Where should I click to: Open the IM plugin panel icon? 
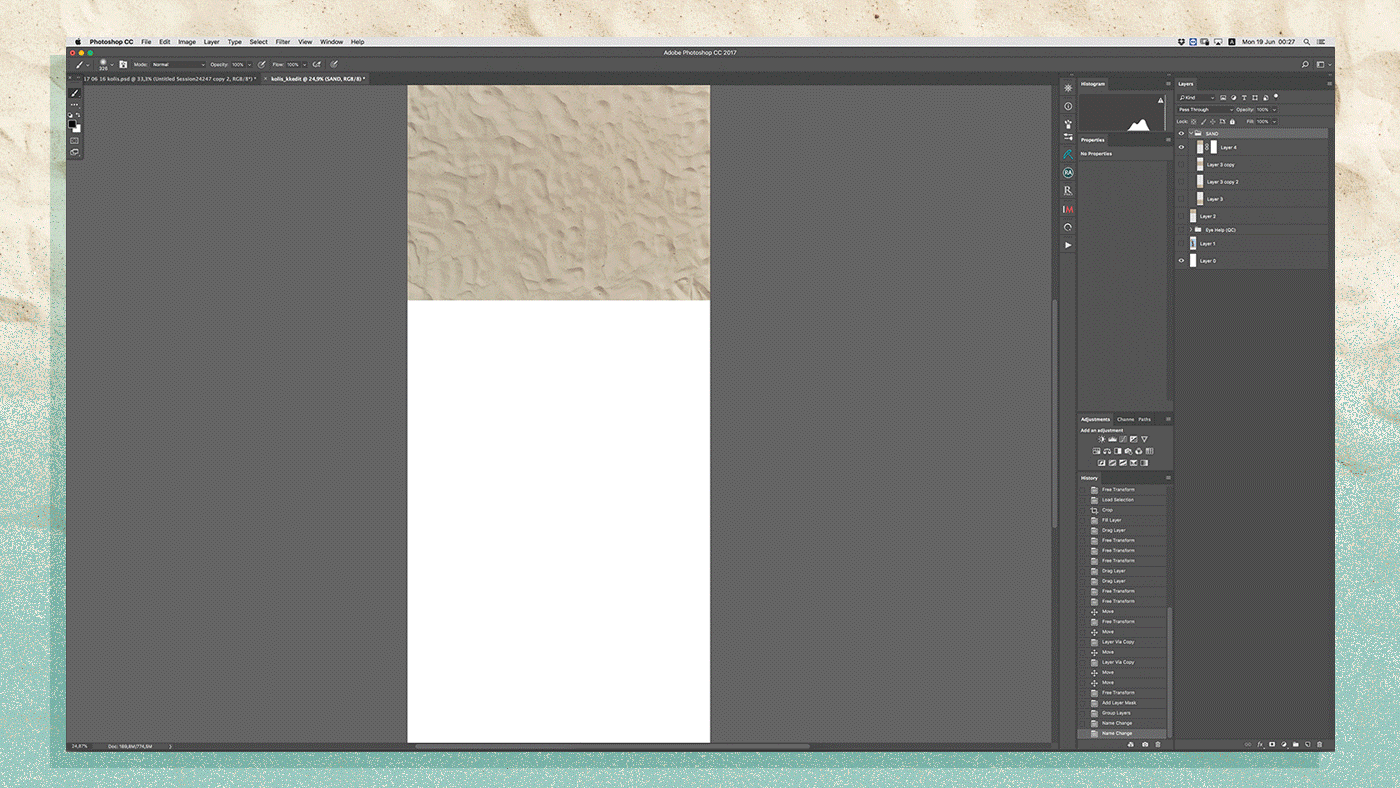(x=1068, y=209)
